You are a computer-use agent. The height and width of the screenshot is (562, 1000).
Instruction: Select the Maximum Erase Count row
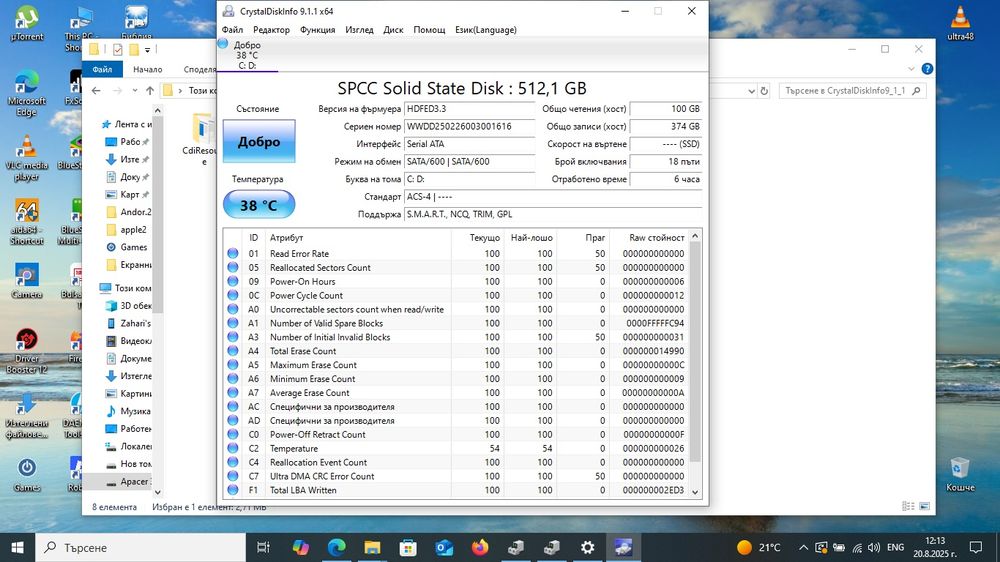click(456, 365)
